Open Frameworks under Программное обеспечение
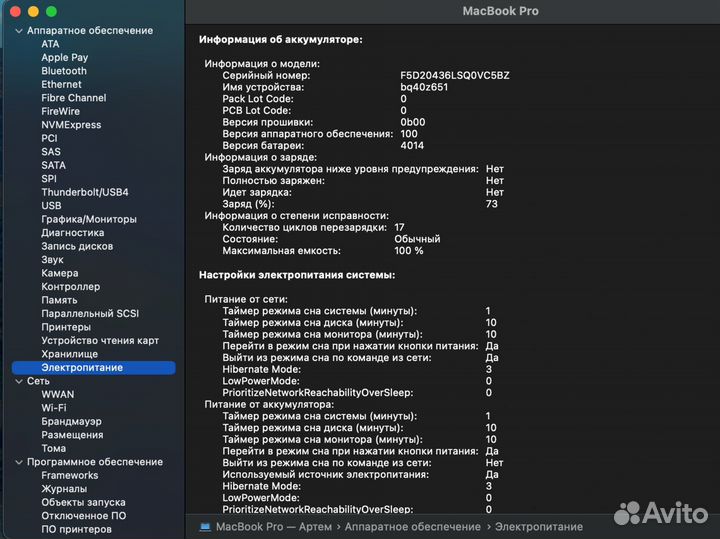The height and width of the screenshot is (539, 720). [70, 476]
